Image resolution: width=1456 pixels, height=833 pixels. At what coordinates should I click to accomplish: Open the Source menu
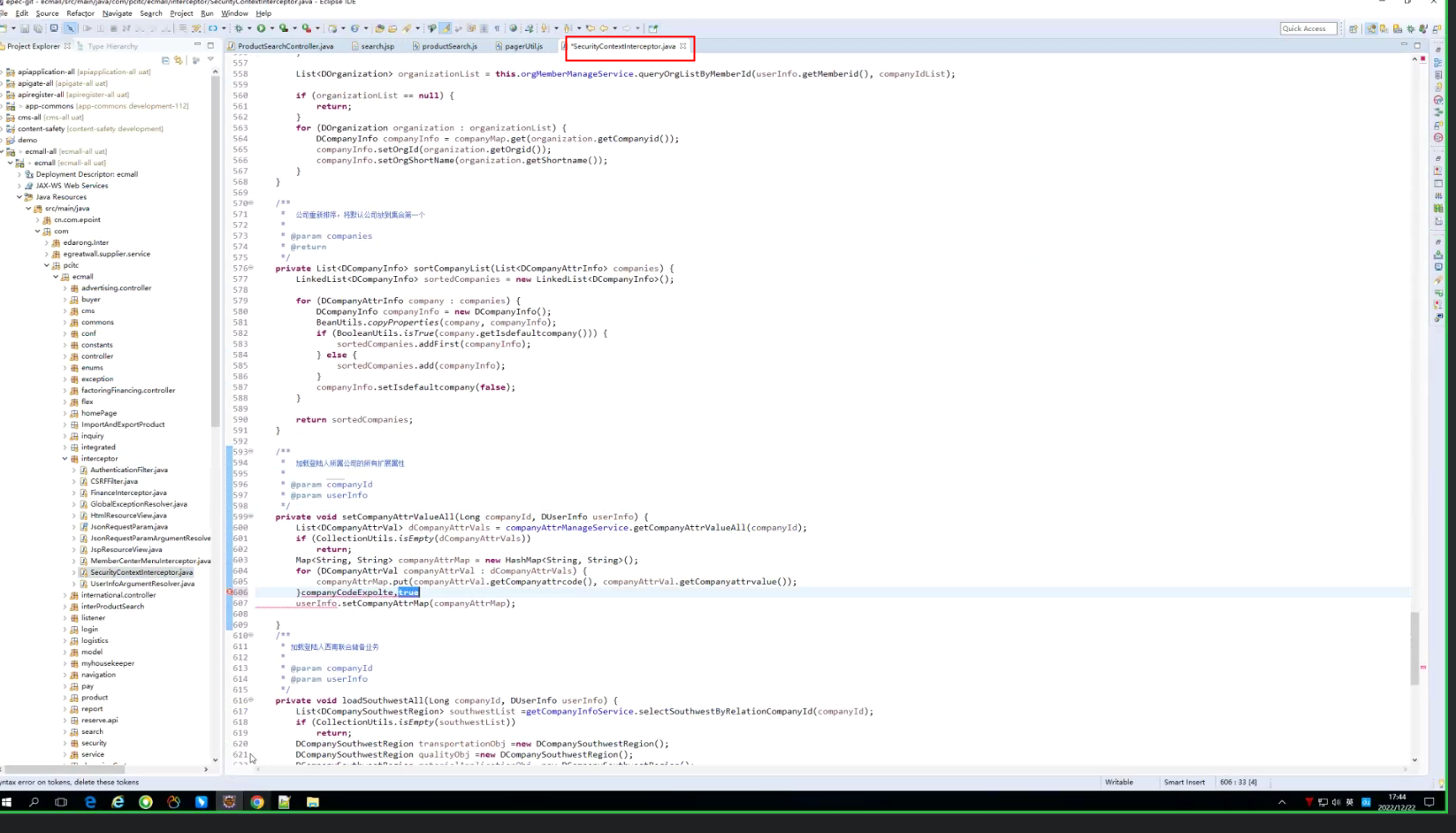click(x=47, y=13)
